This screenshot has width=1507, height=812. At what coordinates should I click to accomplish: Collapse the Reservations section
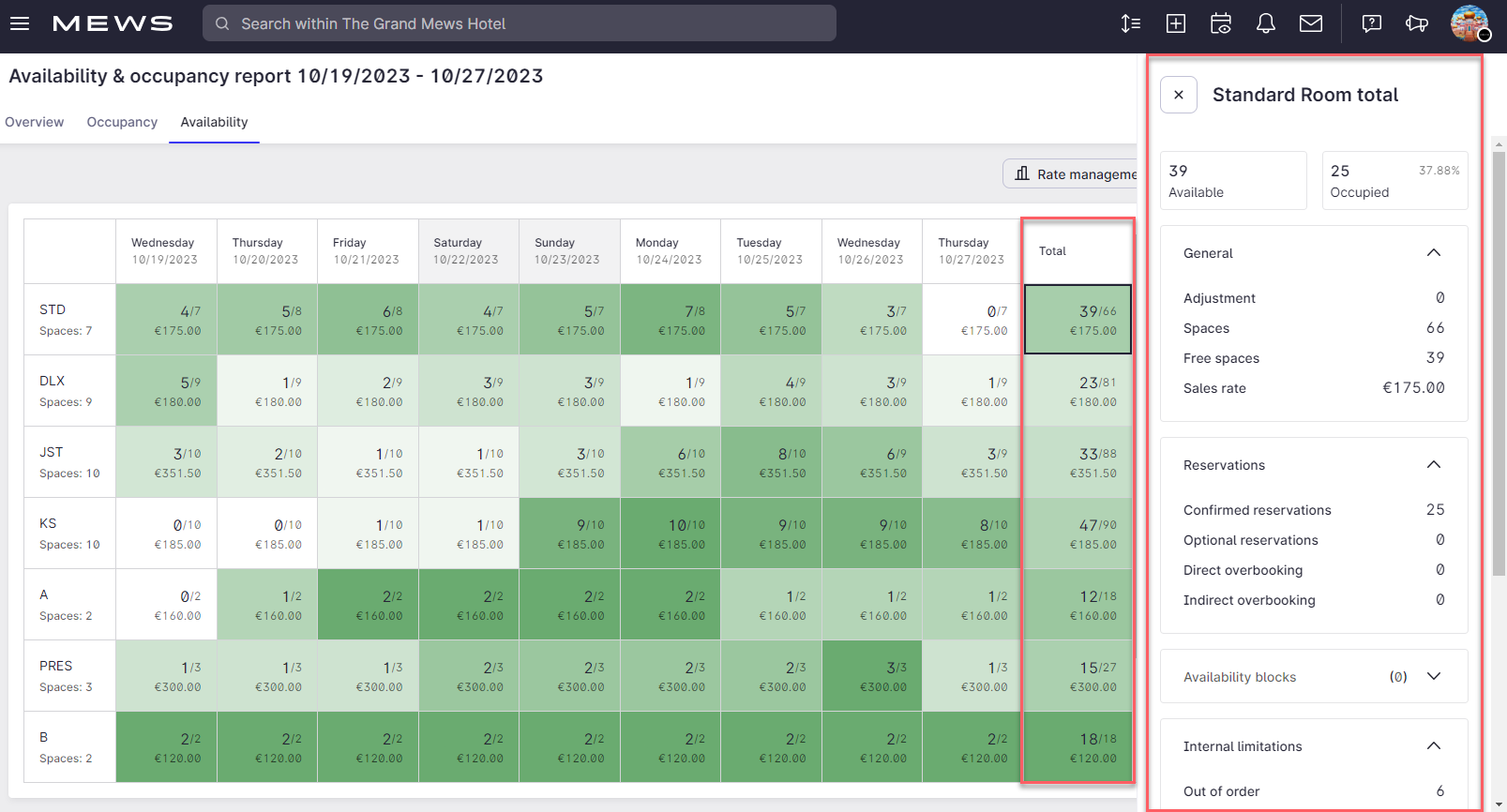1433,465
